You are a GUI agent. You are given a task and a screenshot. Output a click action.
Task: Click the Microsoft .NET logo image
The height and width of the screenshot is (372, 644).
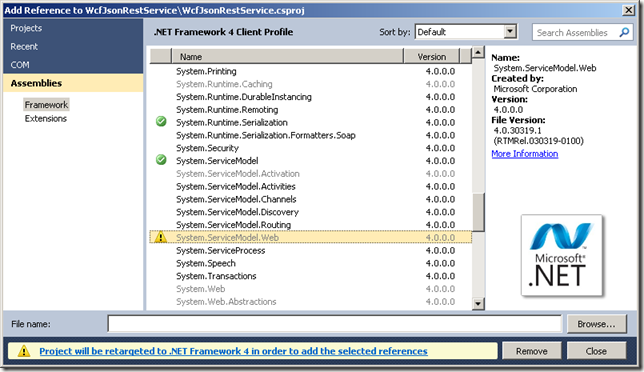[x=561, y=255]
